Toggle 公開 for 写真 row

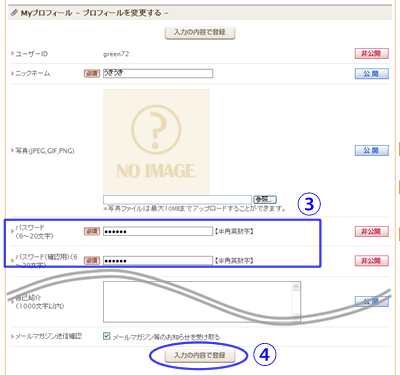tap(372, 151)
